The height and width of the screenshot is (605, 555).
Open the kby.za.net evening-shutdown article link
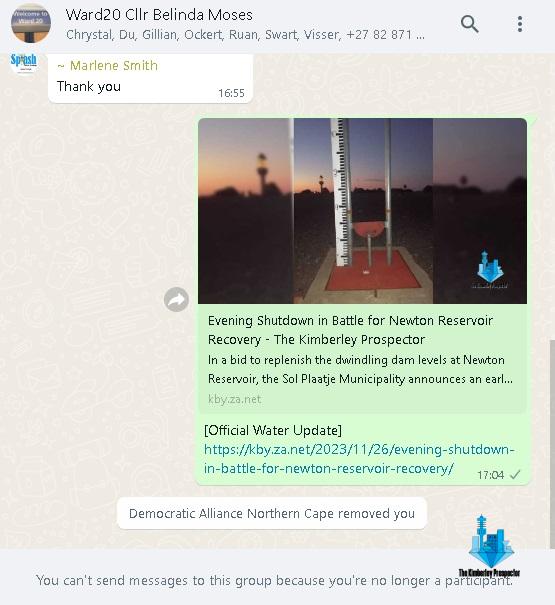coord(359,459)
